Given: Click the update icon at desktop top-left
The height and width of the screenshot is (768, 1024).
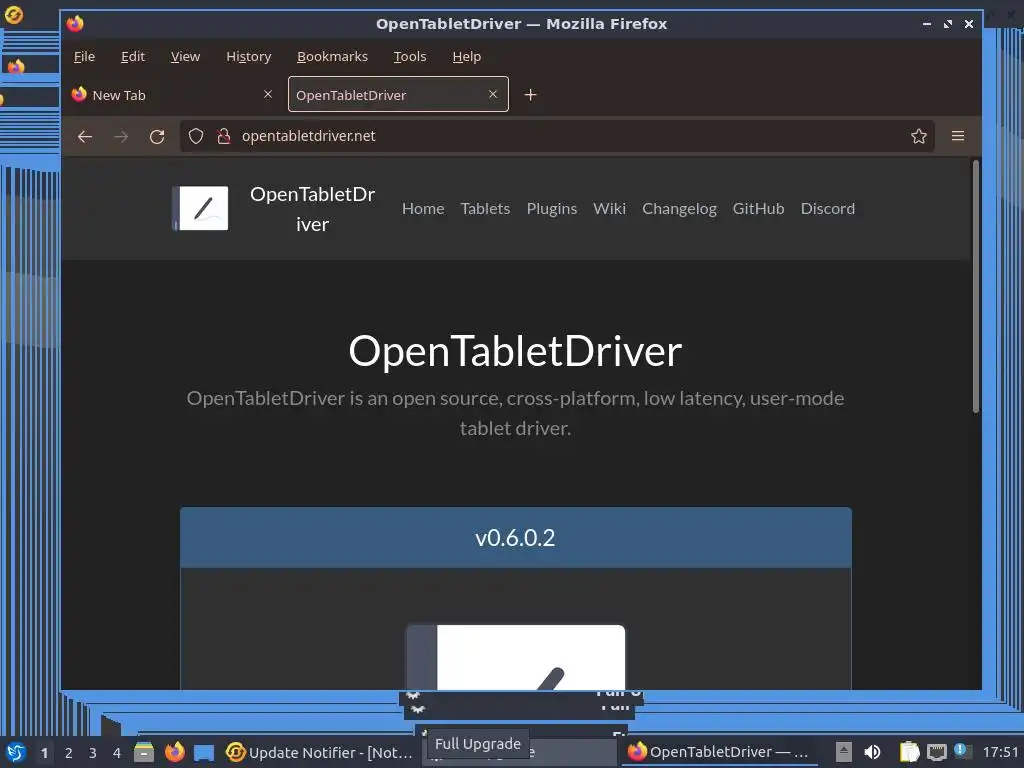Looking at the screenshot, I should [x=14, y=14].
